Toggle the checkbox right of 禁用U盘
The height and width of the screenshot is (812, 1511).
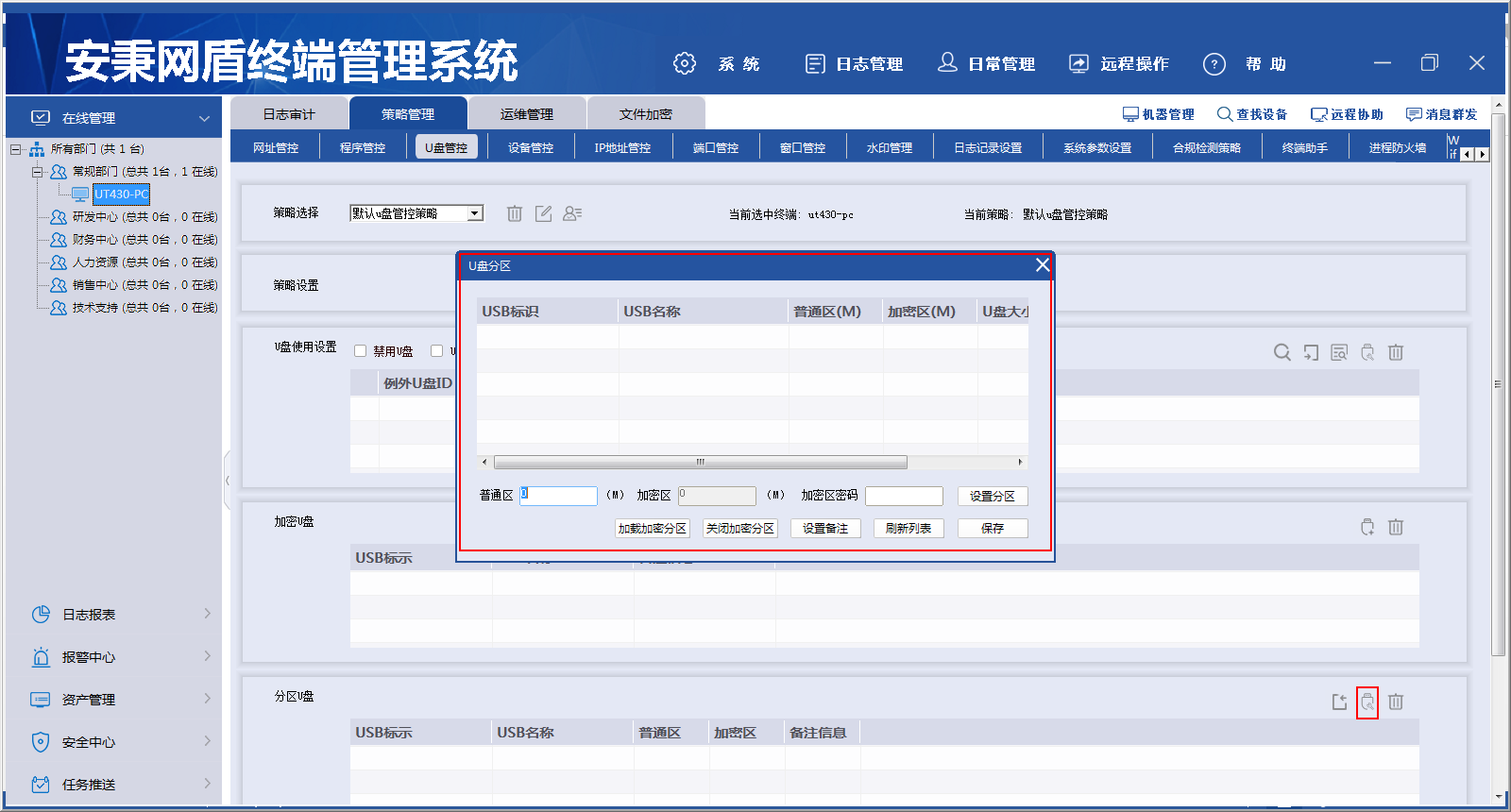coord(436,351)
